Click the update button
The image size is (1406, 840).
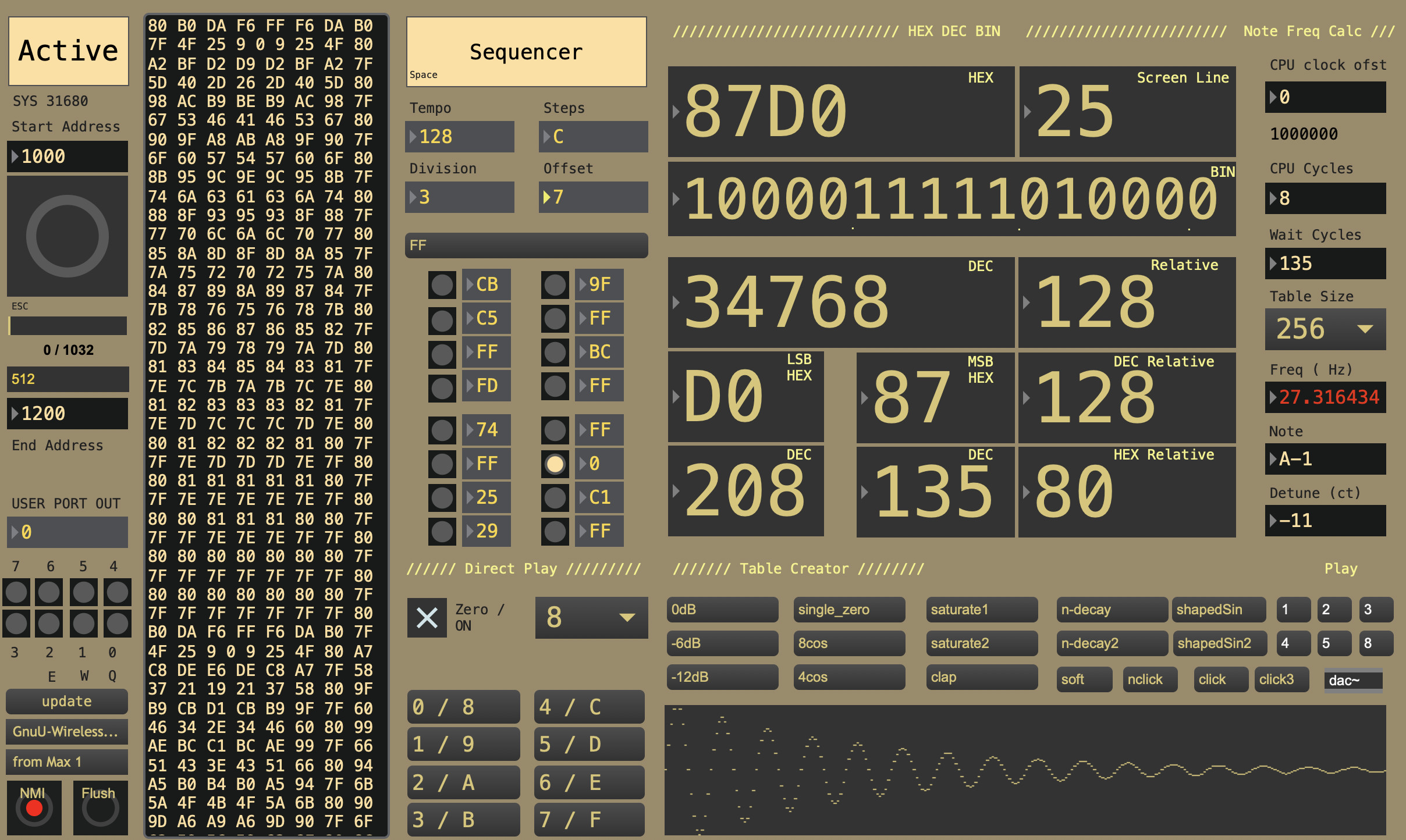(x=66, y=701)
